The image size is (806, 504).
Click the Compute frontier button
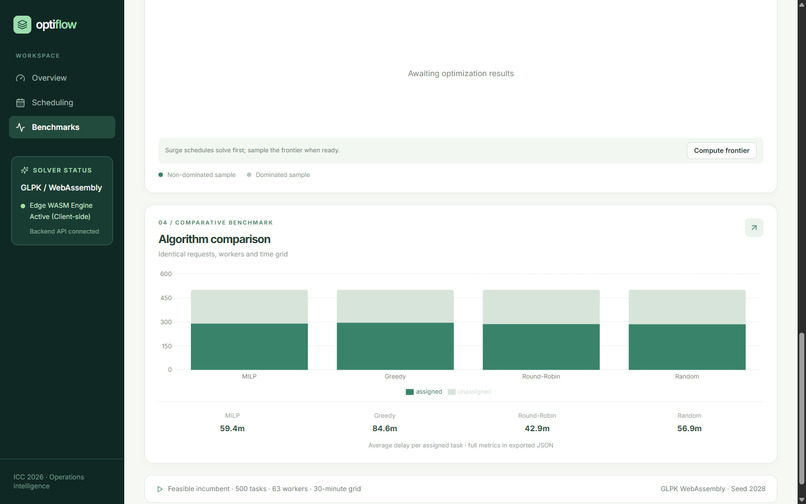coord(721,151)
